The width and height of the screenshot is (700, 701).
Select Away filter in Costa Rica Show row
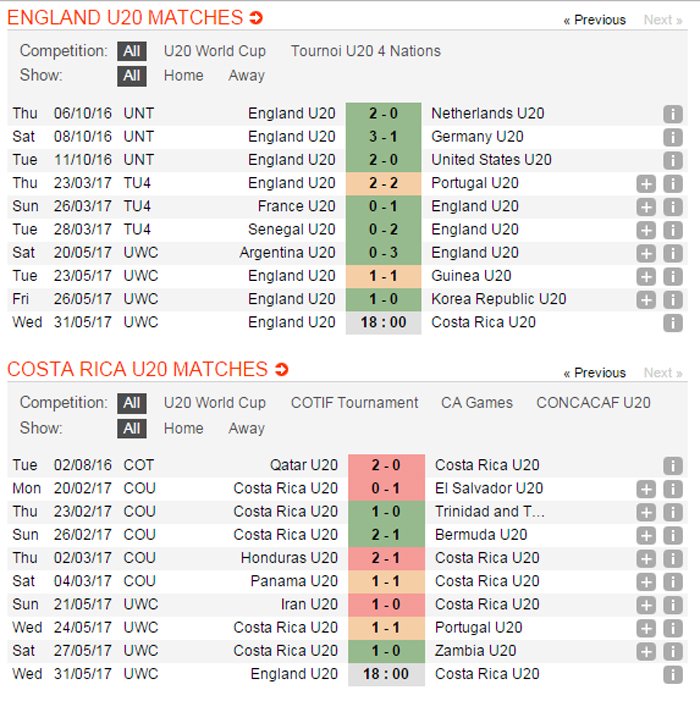pyautogui.click(x=246, y=428)
